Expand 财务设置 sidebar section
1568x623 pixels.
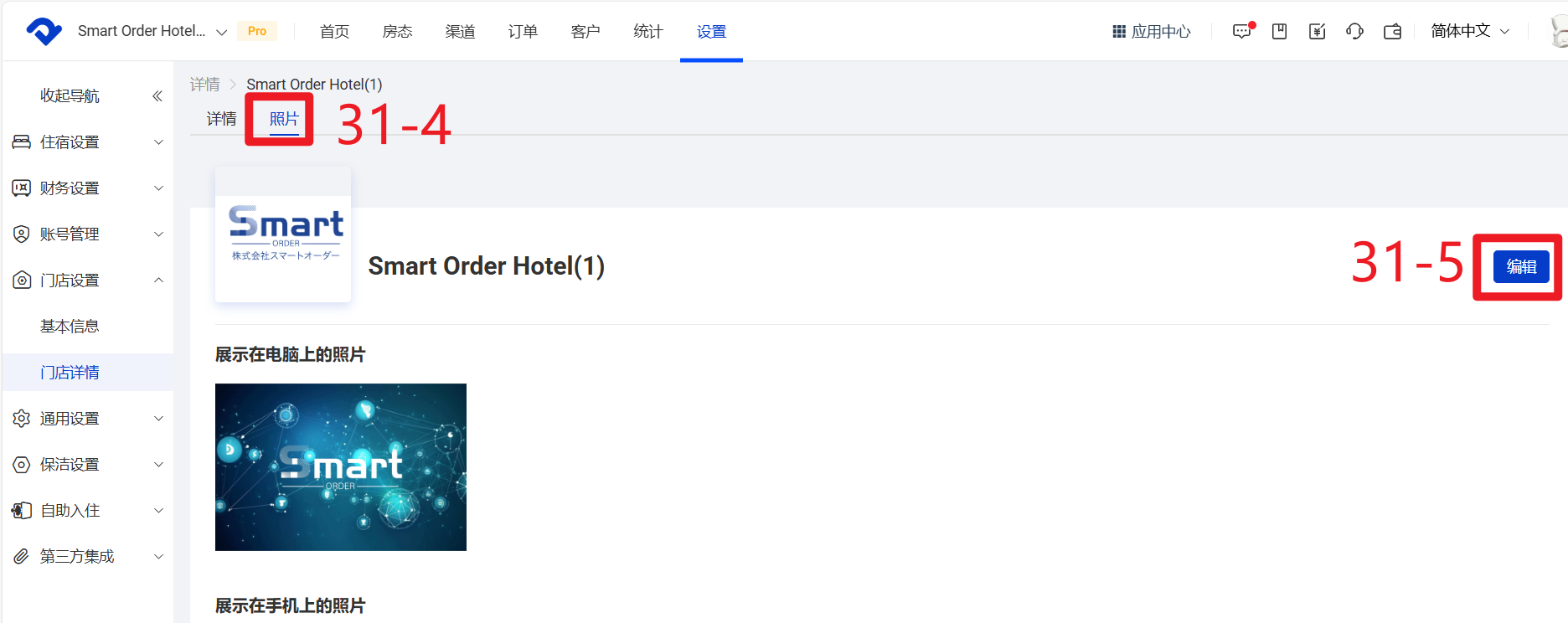(x=88, y=188)
